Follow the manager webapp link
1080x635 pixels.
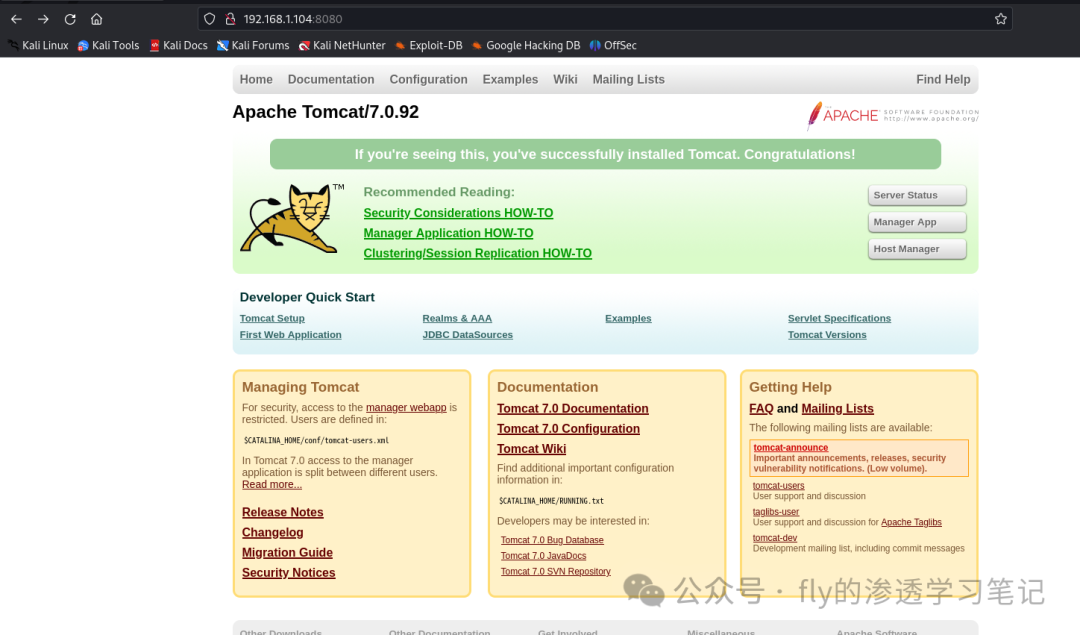coord(406,408)
